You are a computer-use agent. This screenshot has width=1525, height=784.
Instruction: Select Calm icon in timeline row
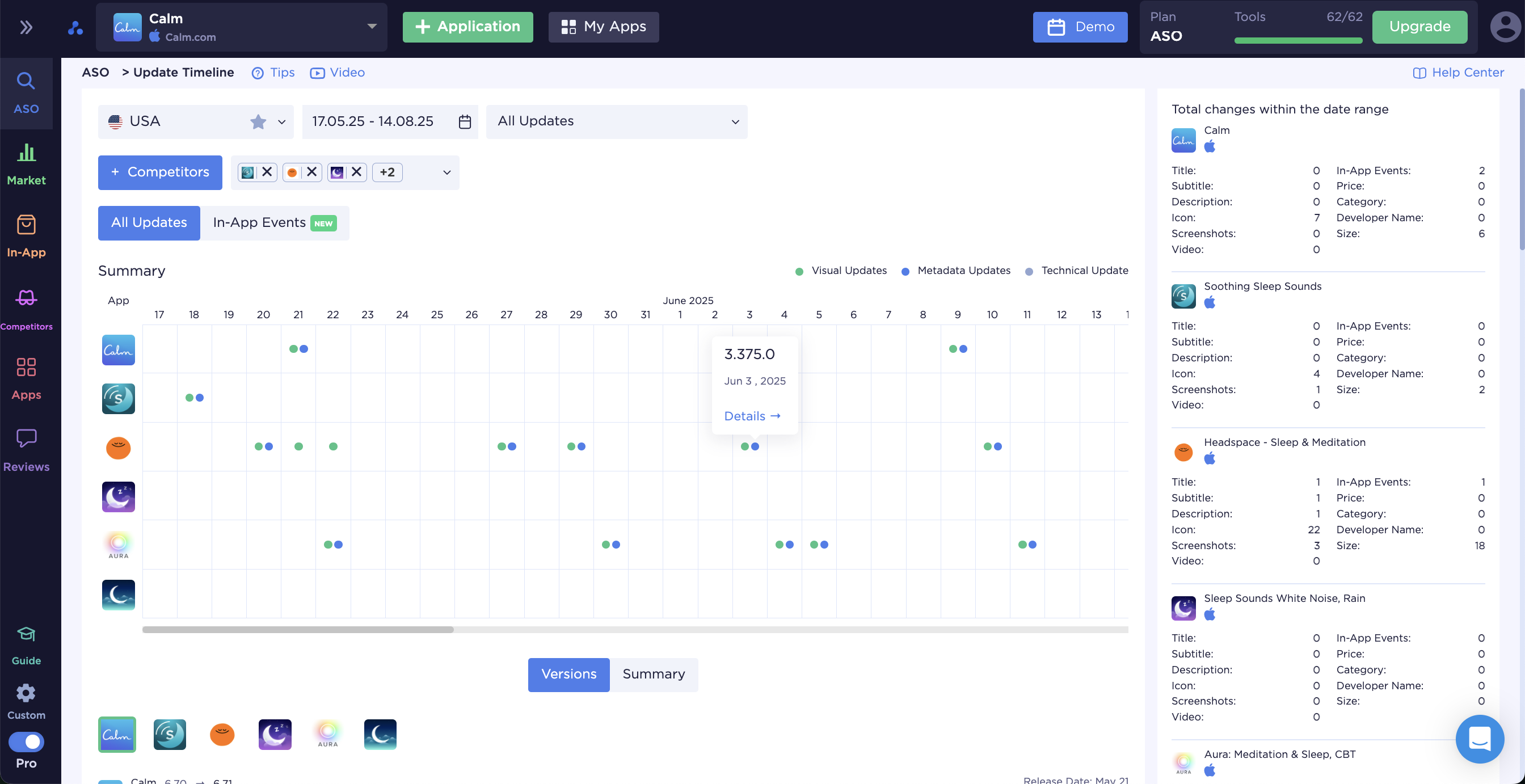pyautogui.click(x=119, y=349)
